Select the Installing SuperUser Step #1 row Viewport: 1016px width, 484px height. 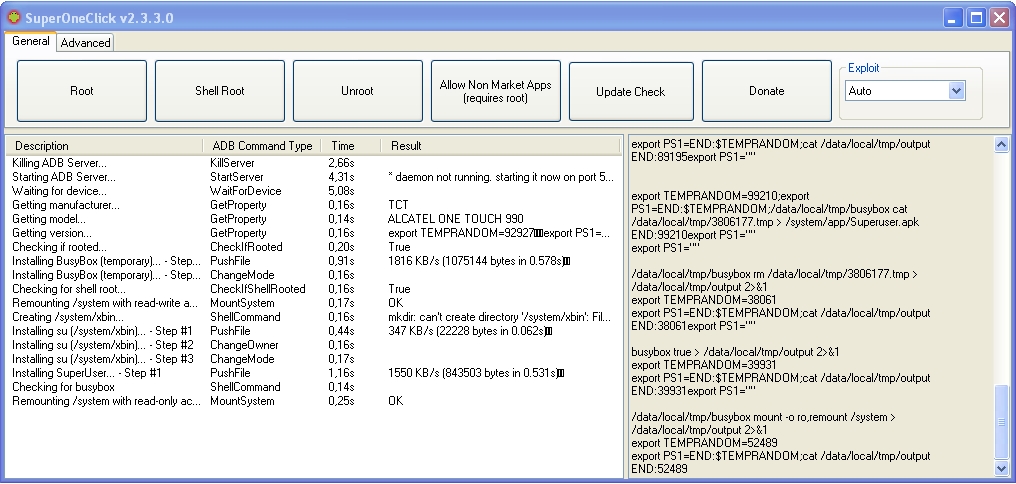79,373
